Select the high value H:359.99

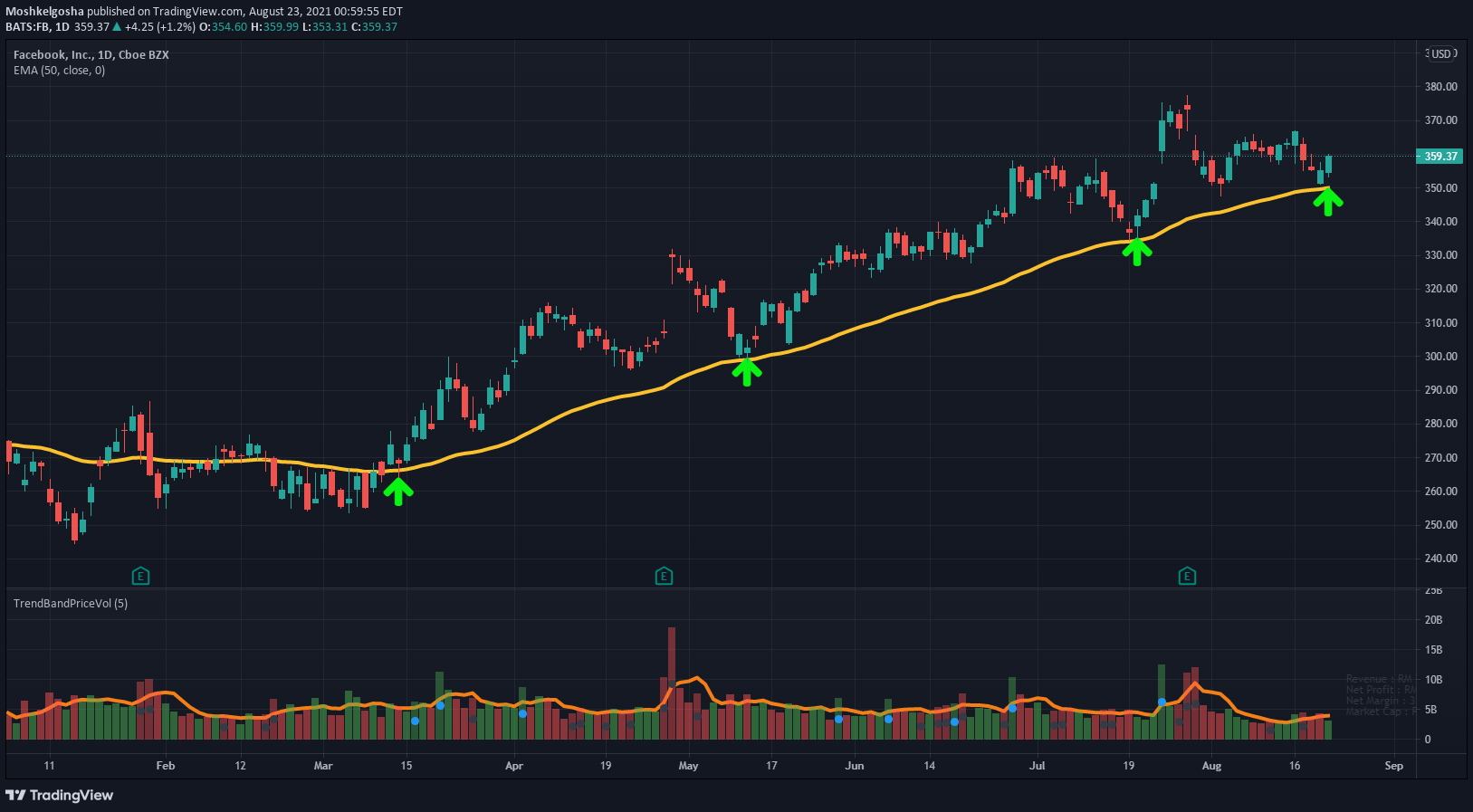tap(275, 27)
